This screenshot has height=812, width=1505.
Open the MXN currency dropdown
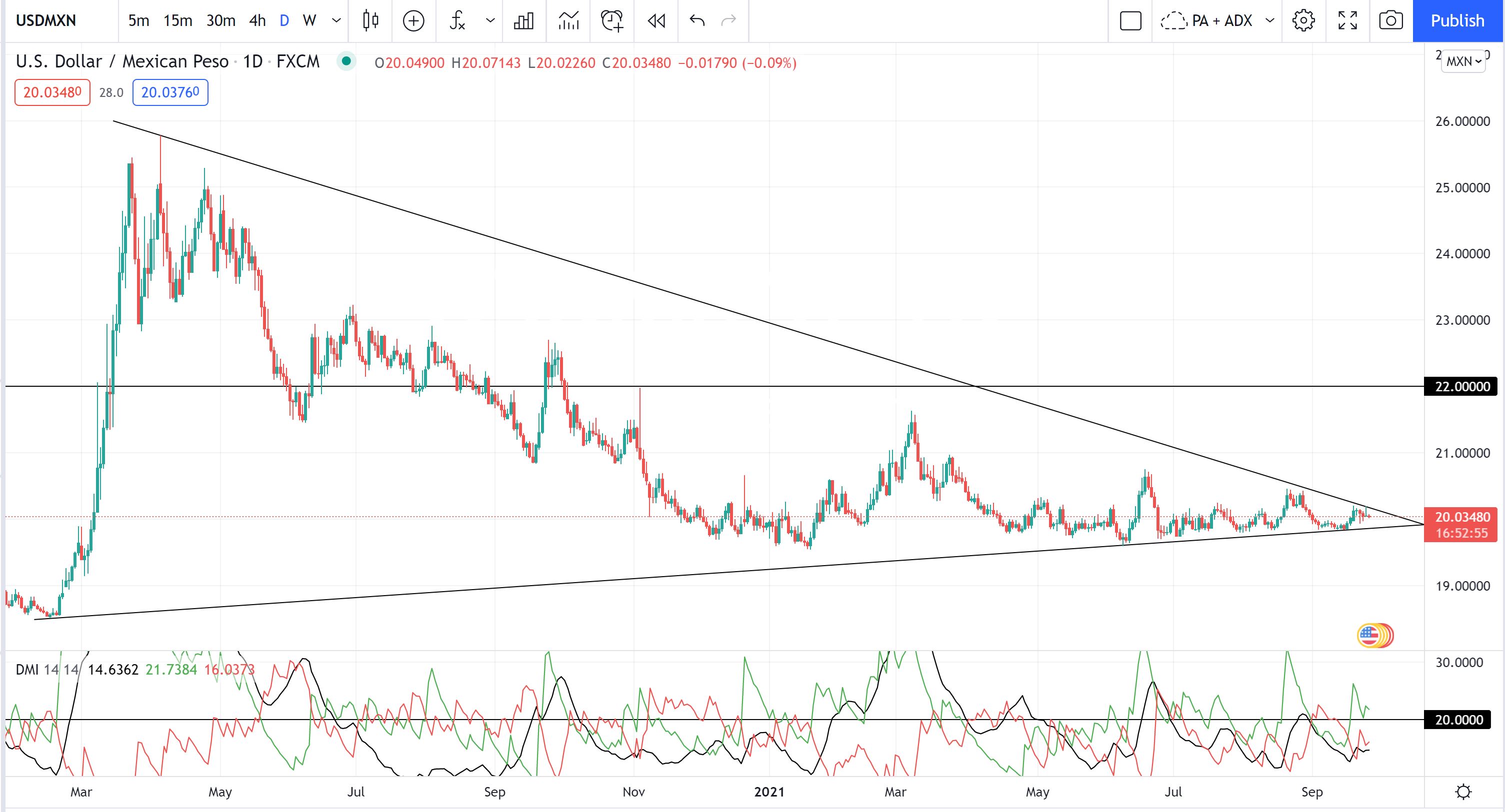(x=1463, y=60)
